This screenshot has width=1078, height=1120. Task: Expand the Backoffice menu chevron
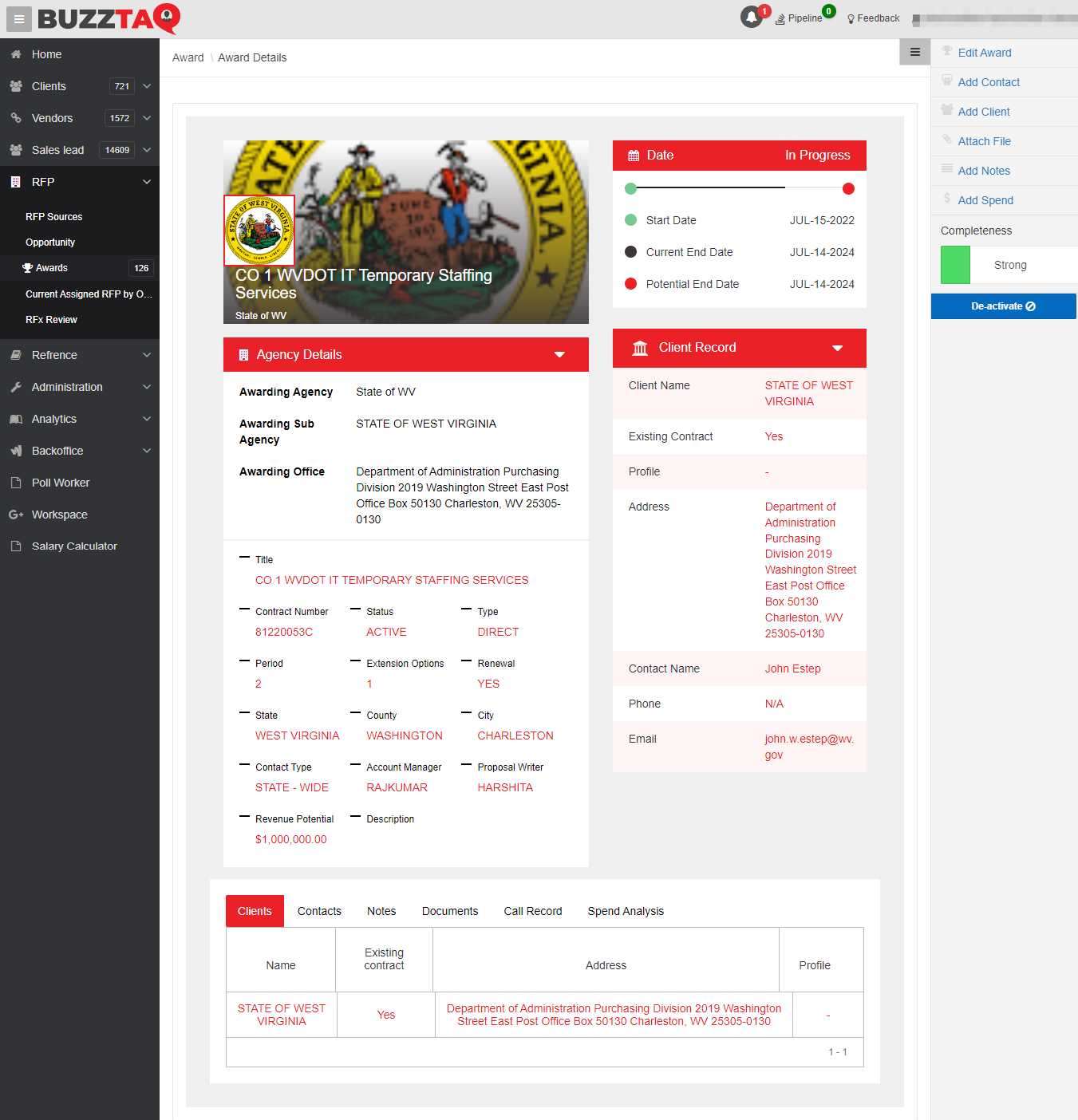tap(147, 451)
